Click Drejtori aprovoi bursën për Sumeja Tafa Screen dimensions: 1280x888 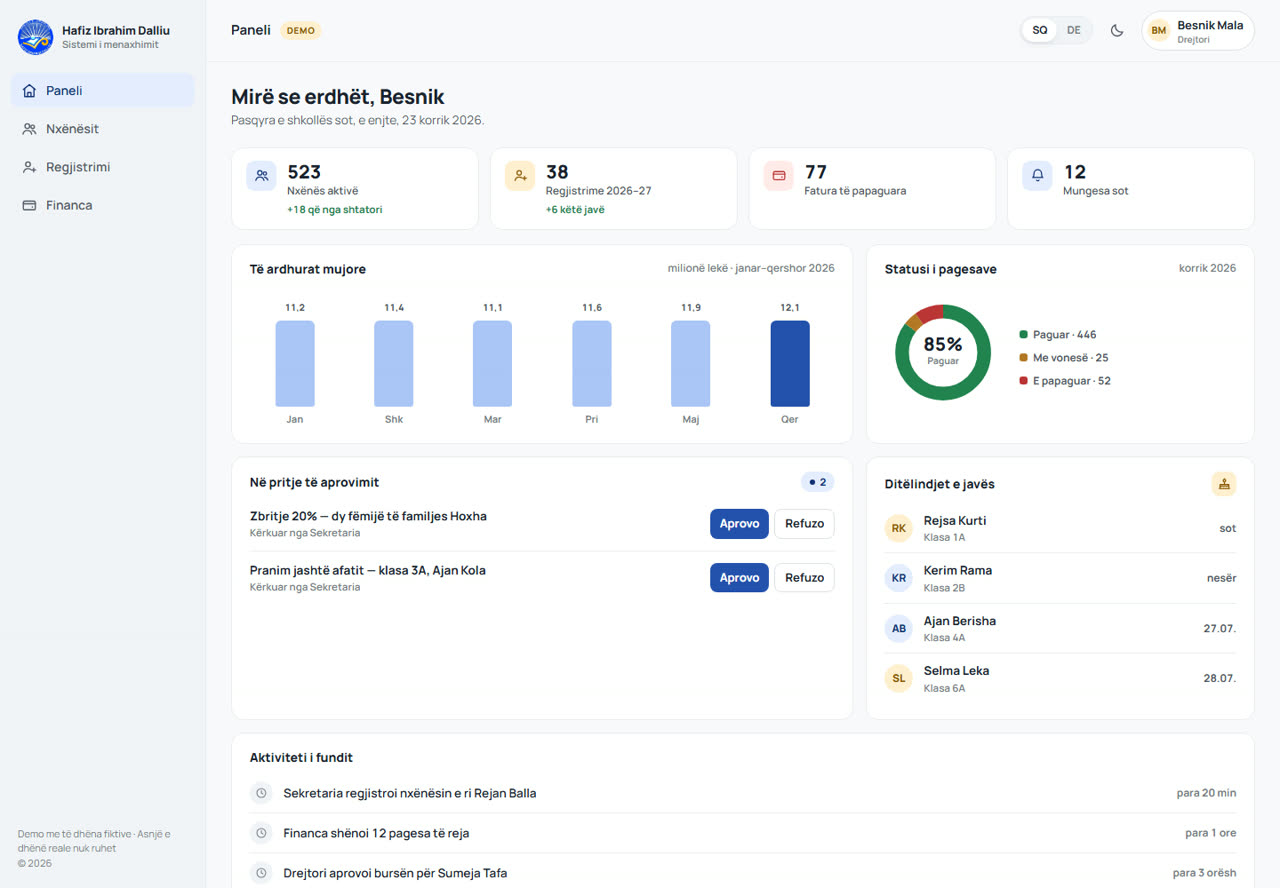(x=395, y=873)
